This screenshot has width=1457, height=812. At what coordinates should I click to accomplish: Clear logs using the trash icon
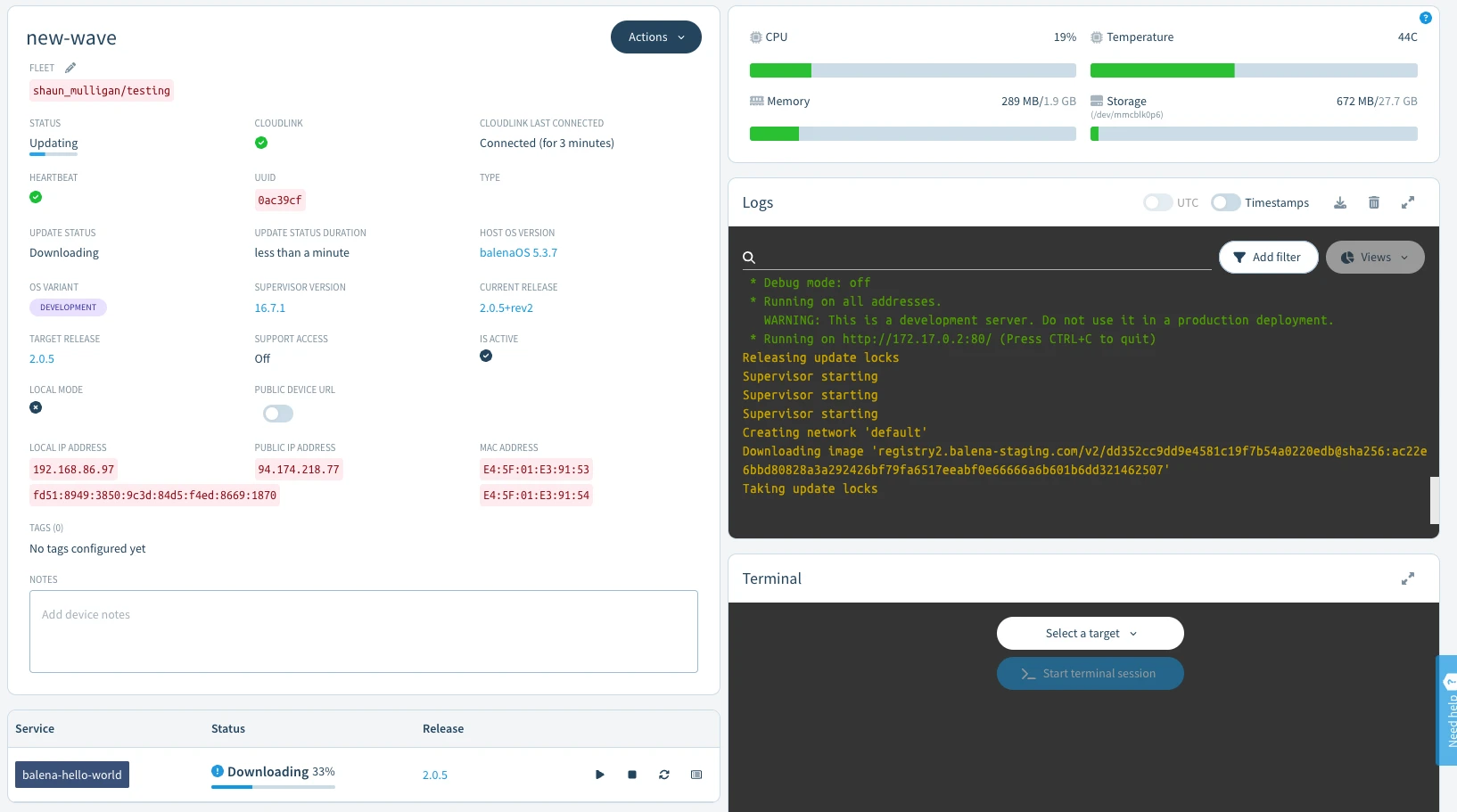(1373, 202)
